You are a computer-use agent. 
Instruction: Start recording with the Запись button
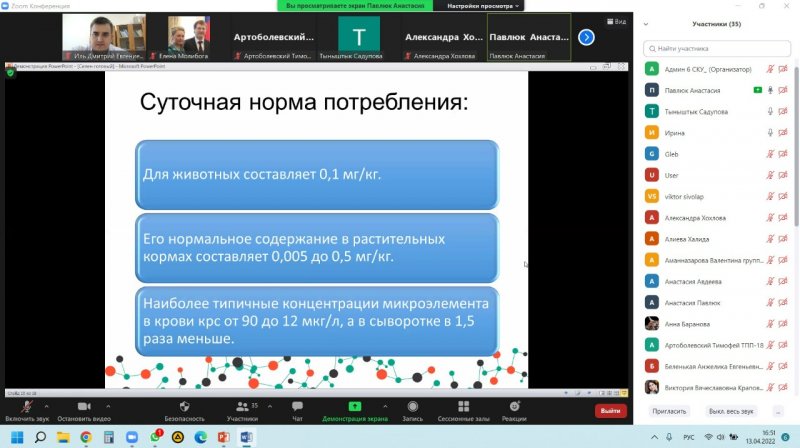click(x=409, y=406)
